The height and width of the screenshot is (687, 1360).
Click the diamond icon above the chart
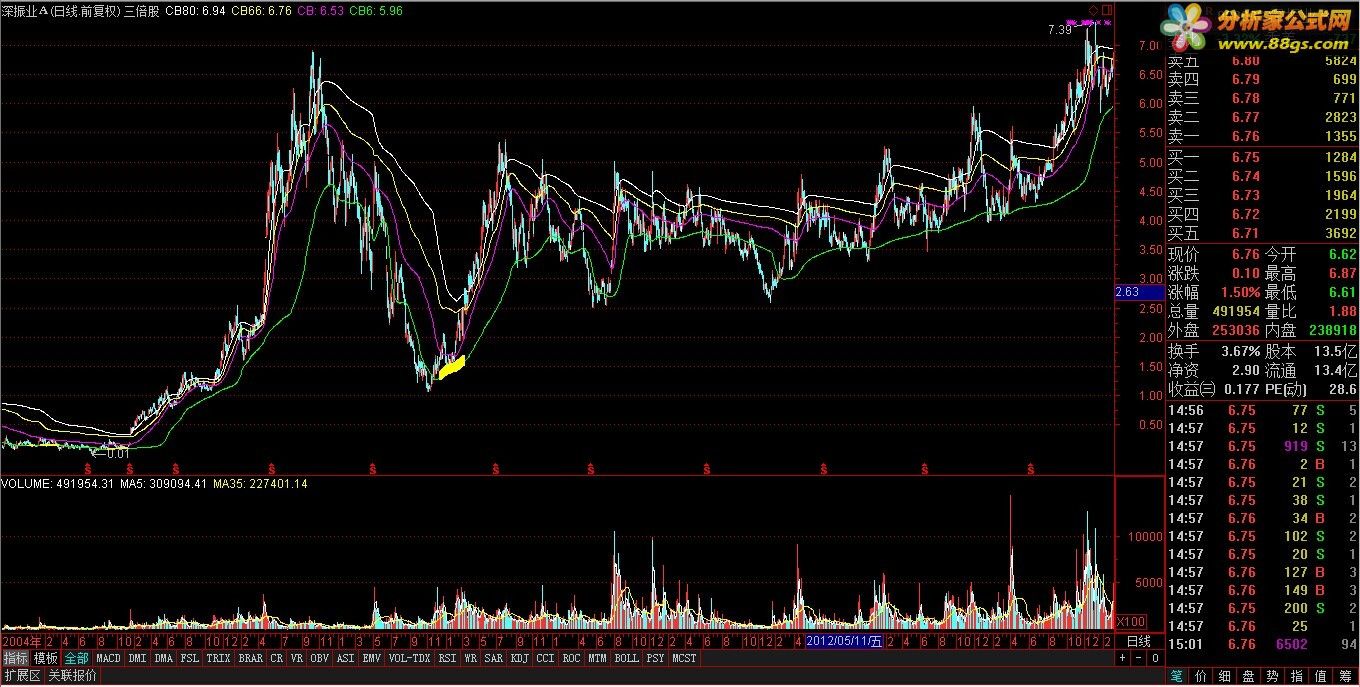(x=1093, y=10)
